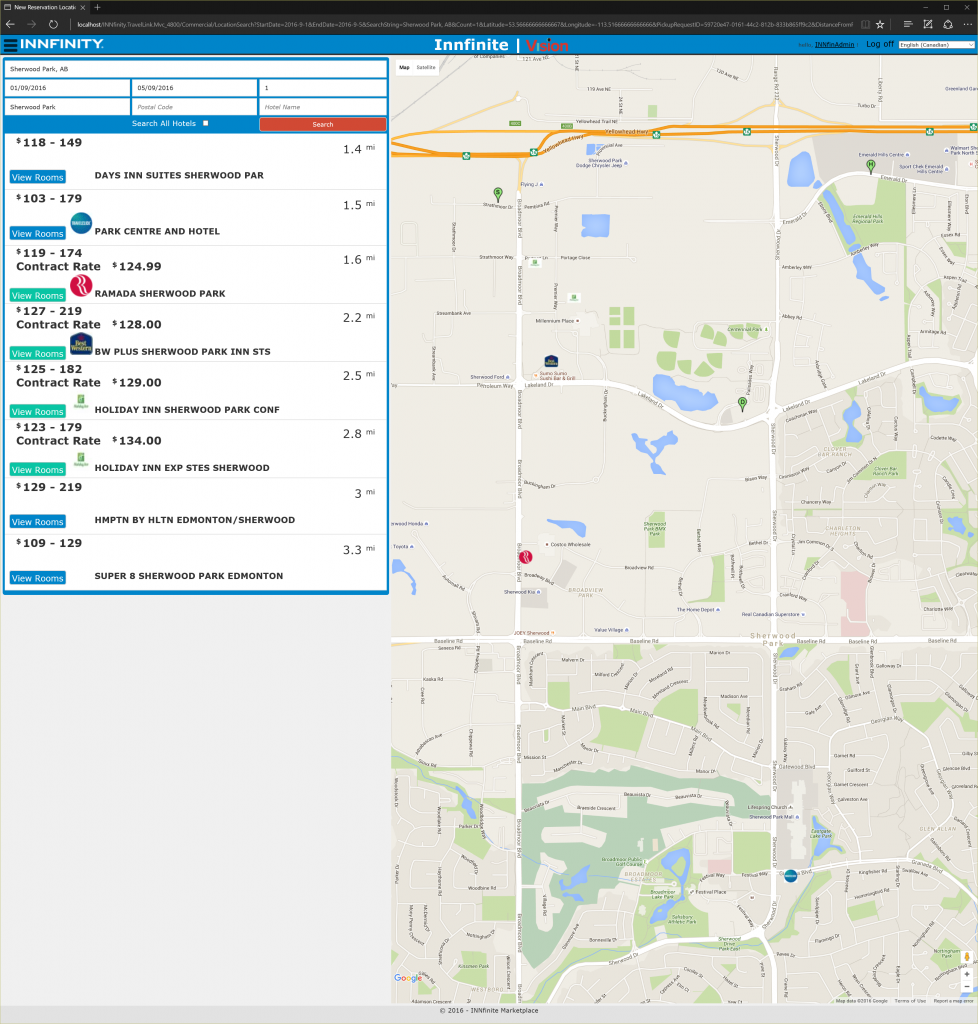View rooms for Super 8 Sherwood Park Edmonton
The height and width of the screenshot is (1024, 978).
click(38, 579)
